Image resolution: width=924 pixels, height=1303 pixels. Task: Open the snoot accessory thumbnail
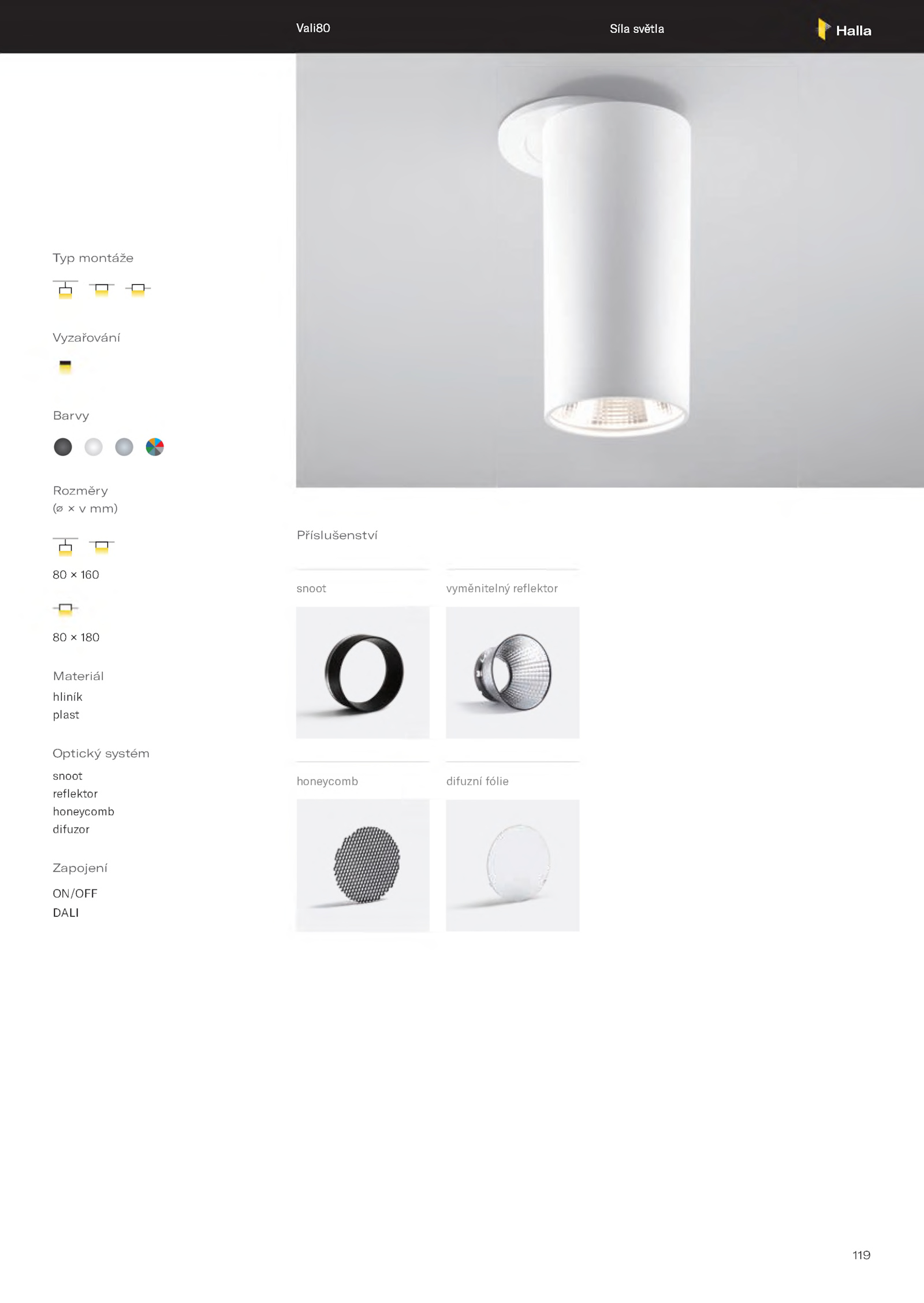[x=363, y=672]
